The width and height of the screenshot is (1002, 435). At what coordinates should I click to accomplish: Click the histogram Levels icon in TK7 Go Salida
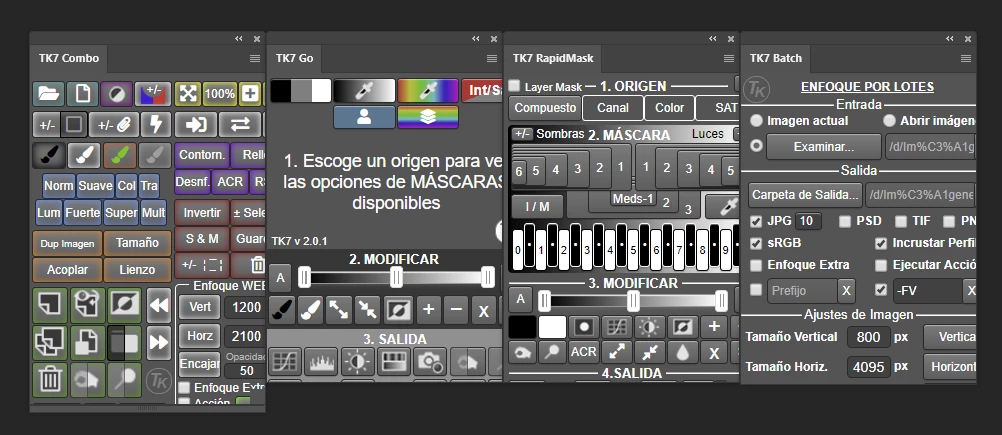[320, 362]
